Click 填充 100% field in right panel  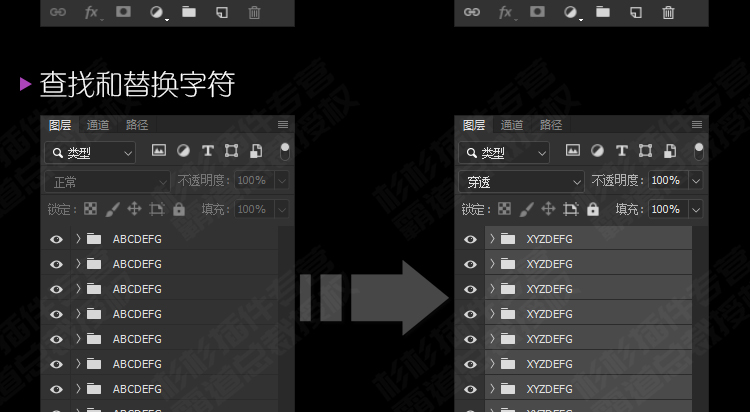(669, 210)
